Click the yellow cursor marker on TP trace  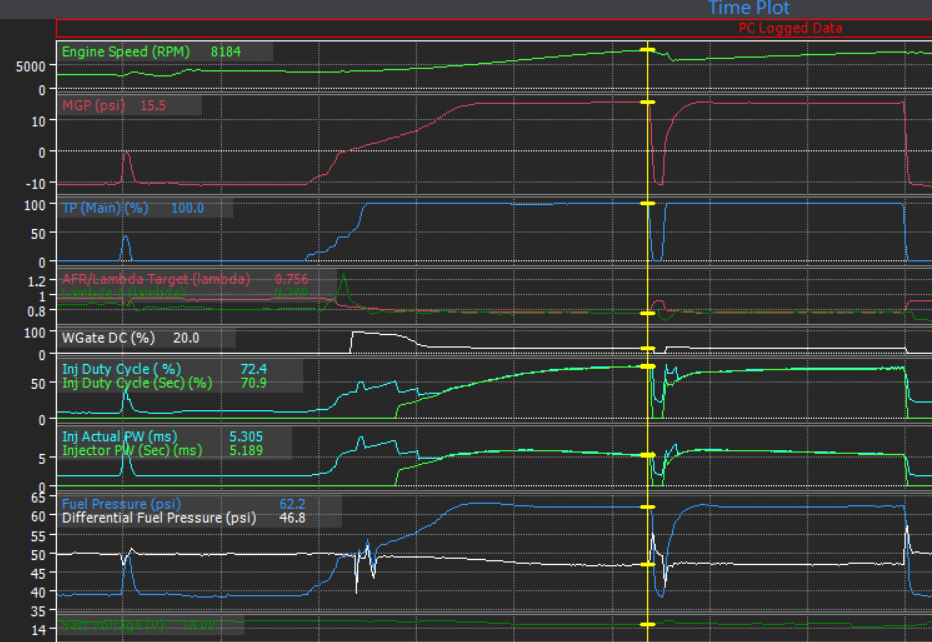pyautogui.click(x=648, y=203)
